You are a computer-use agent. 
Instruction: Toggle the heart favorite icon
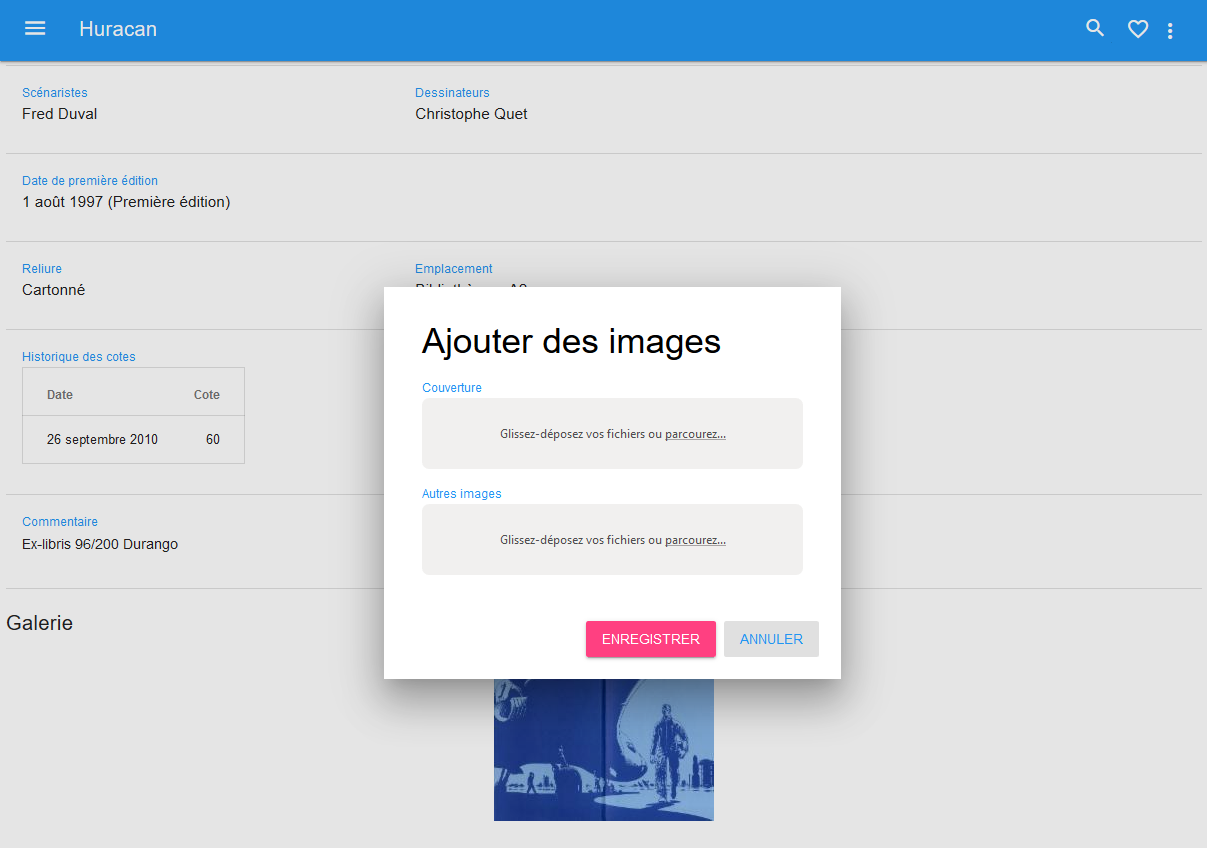1138,30
